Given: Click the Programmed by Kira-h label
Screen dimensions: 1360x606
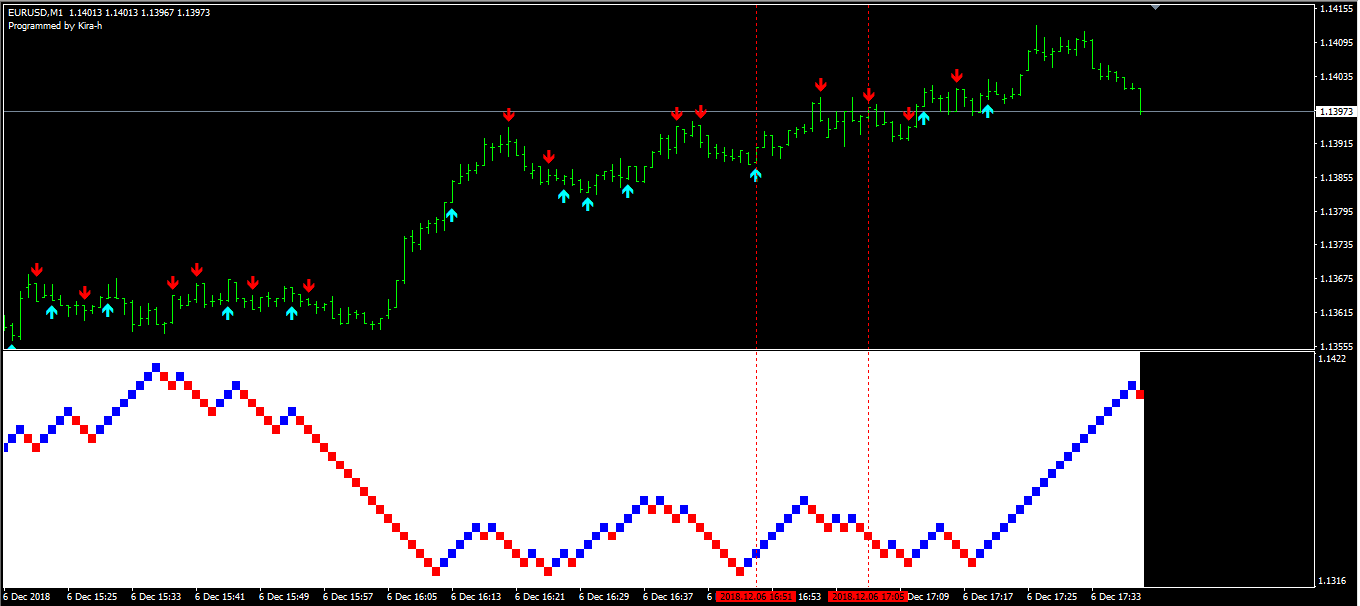Looking at the screenshot, I should [x=55, y=26].
